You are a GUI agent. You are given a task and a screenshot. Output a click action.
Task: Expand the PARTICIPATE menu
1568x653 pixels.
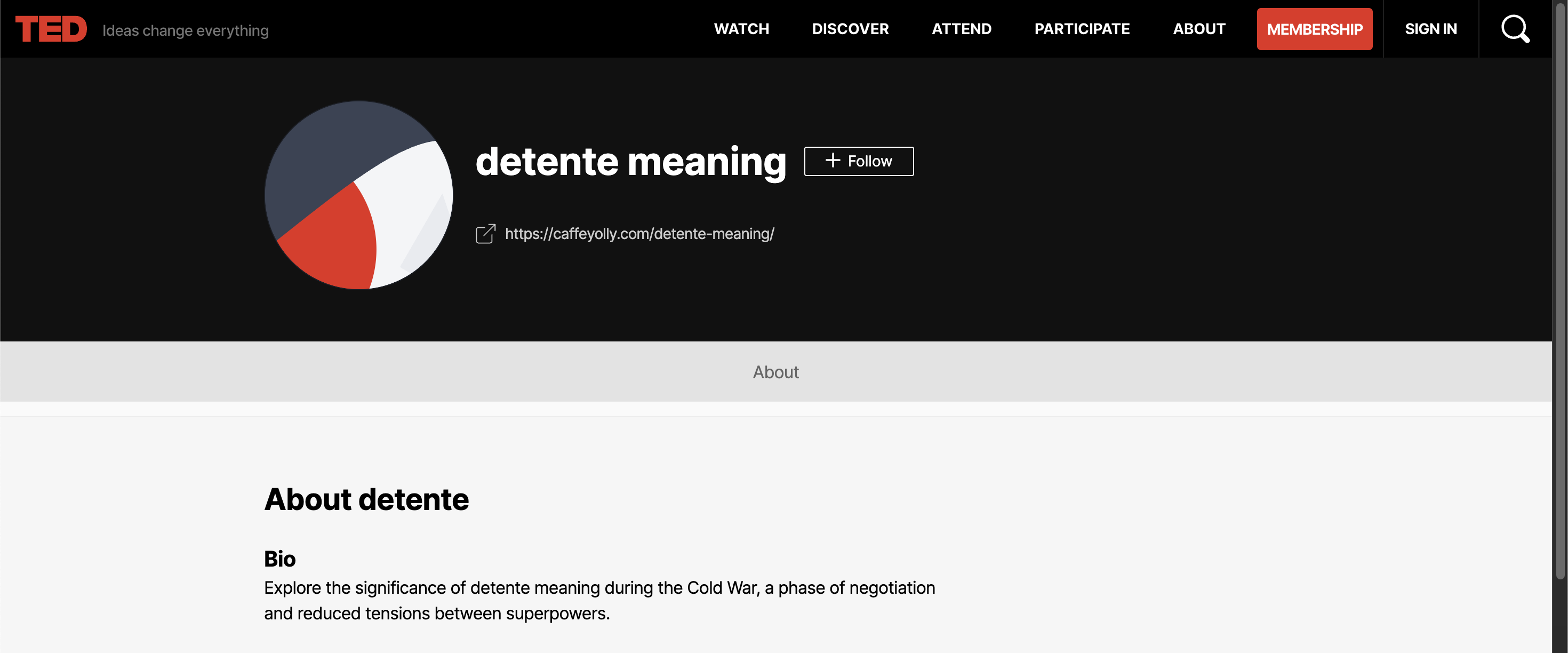pyautogui.click(x=1082, y=29)
